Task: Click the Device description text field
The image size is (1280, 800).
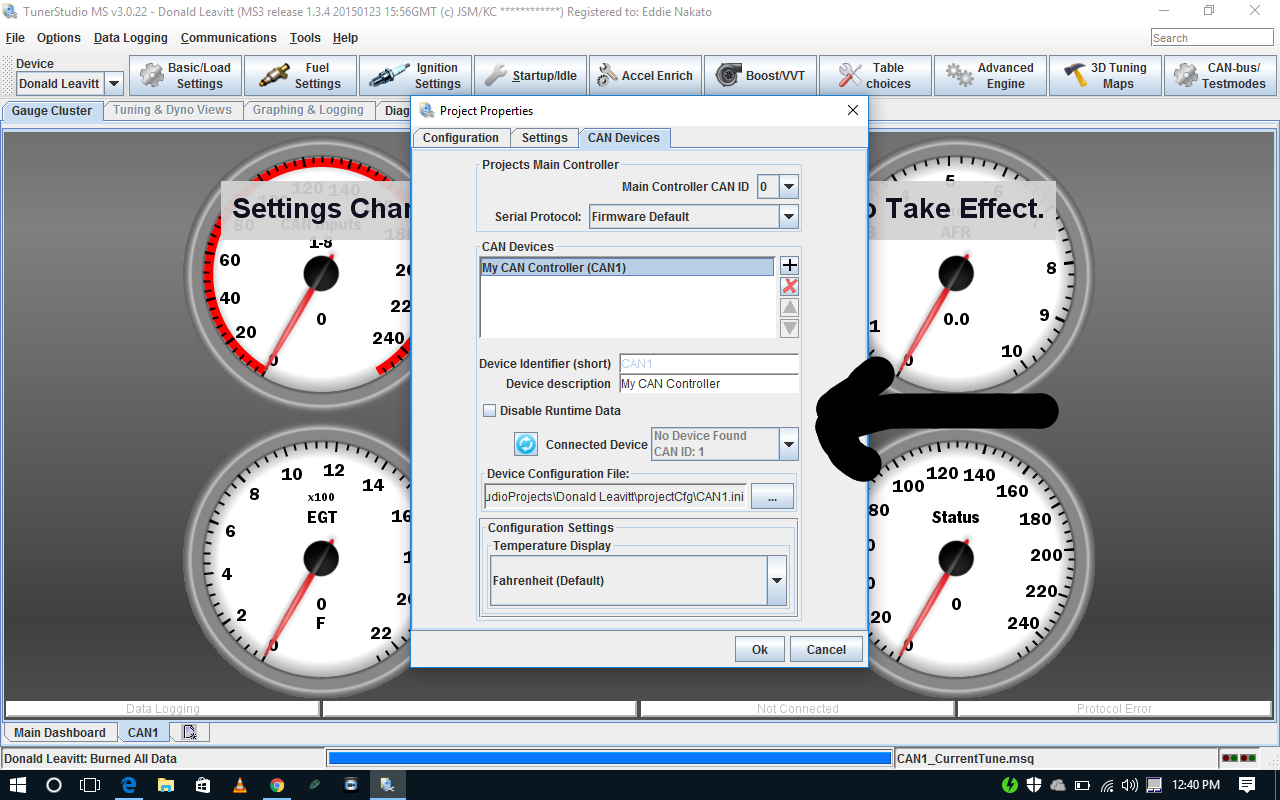Action: 709,384
